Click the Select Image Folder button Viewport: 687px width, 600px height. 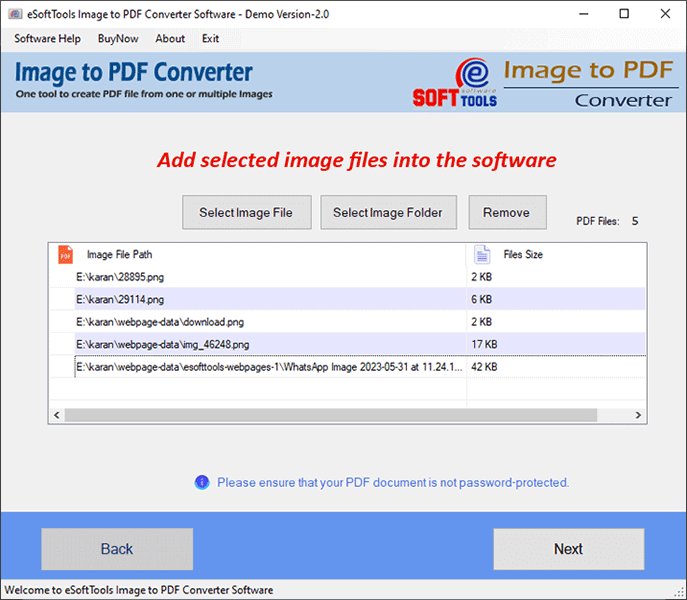(x=388, y=213)
